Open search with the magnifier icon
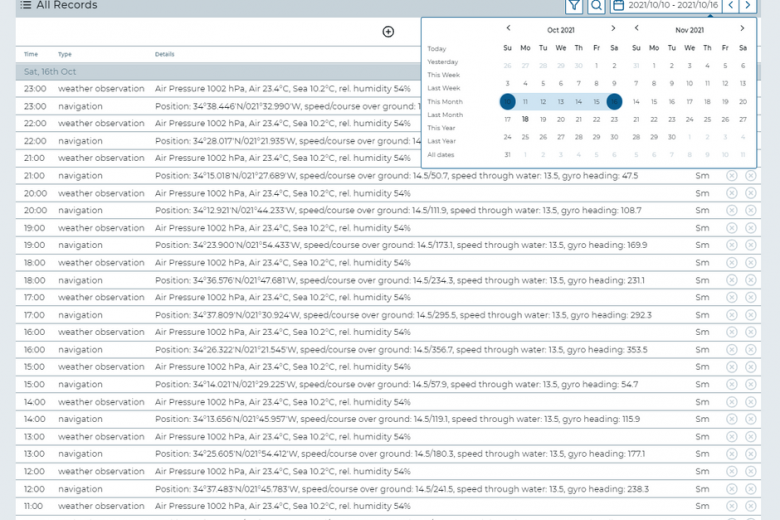 tap(596, 5)
